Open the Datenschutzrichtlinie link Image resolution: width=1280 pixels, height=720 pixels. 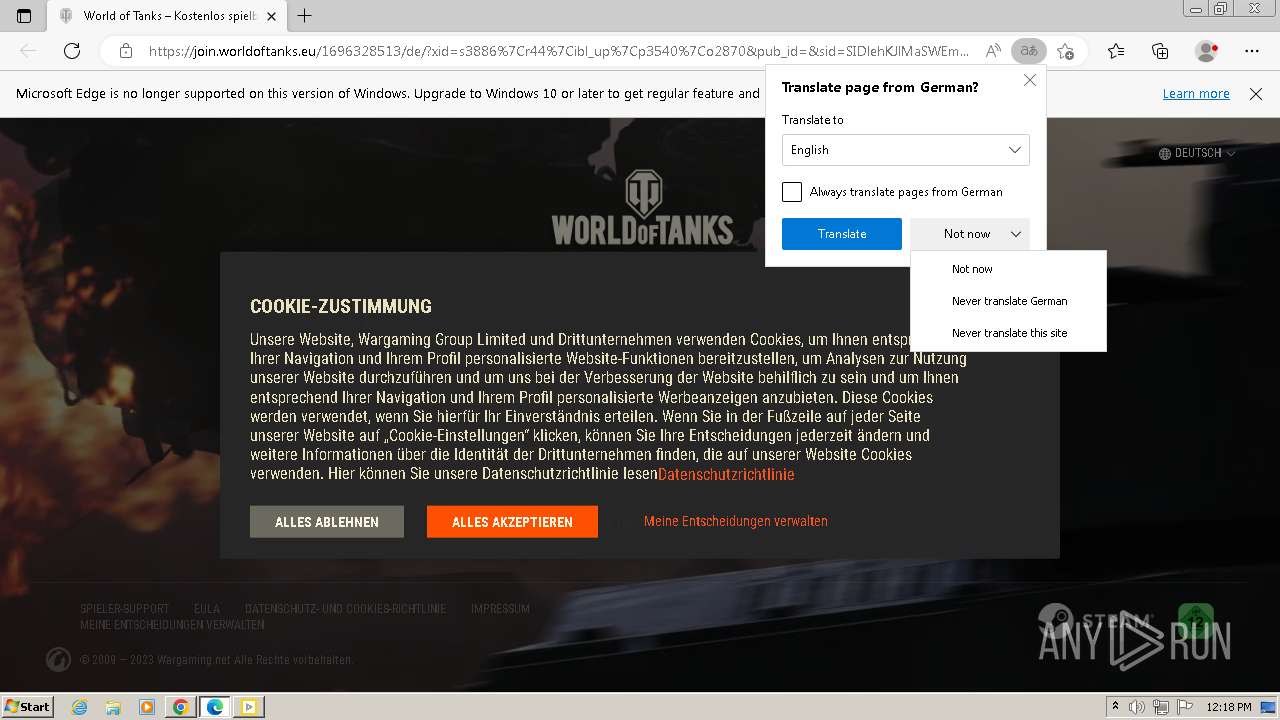(726, 474)
